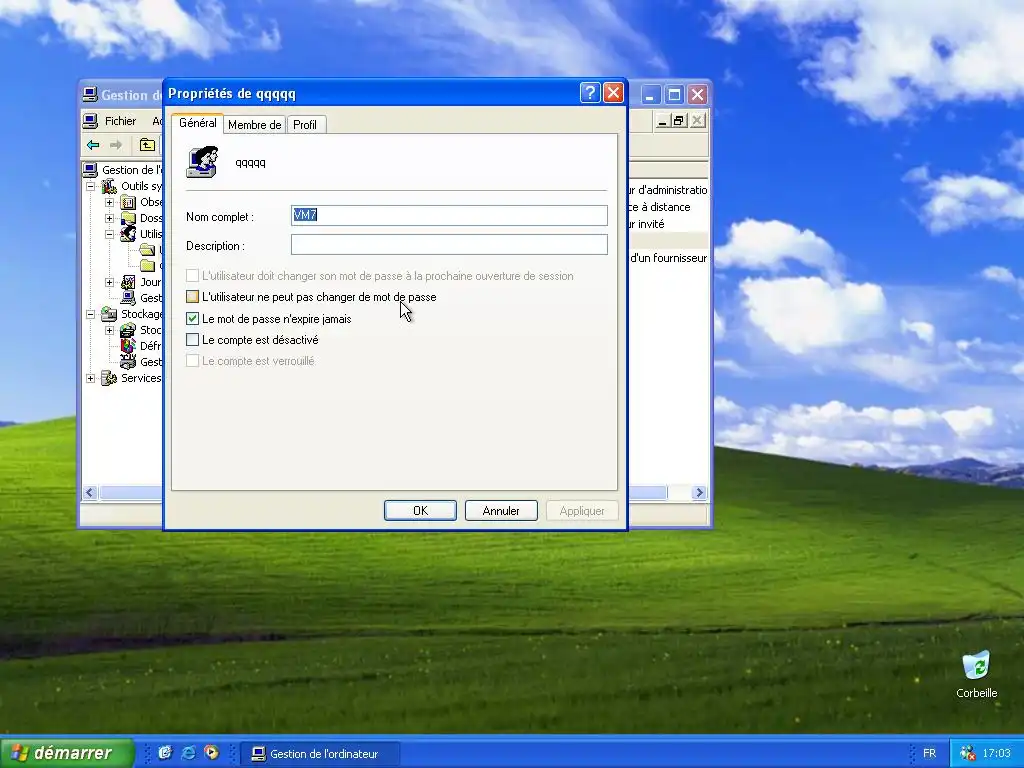
Task: Click the Utilisateurs et groupes locaux icon
Action: (x=129, y=234)
